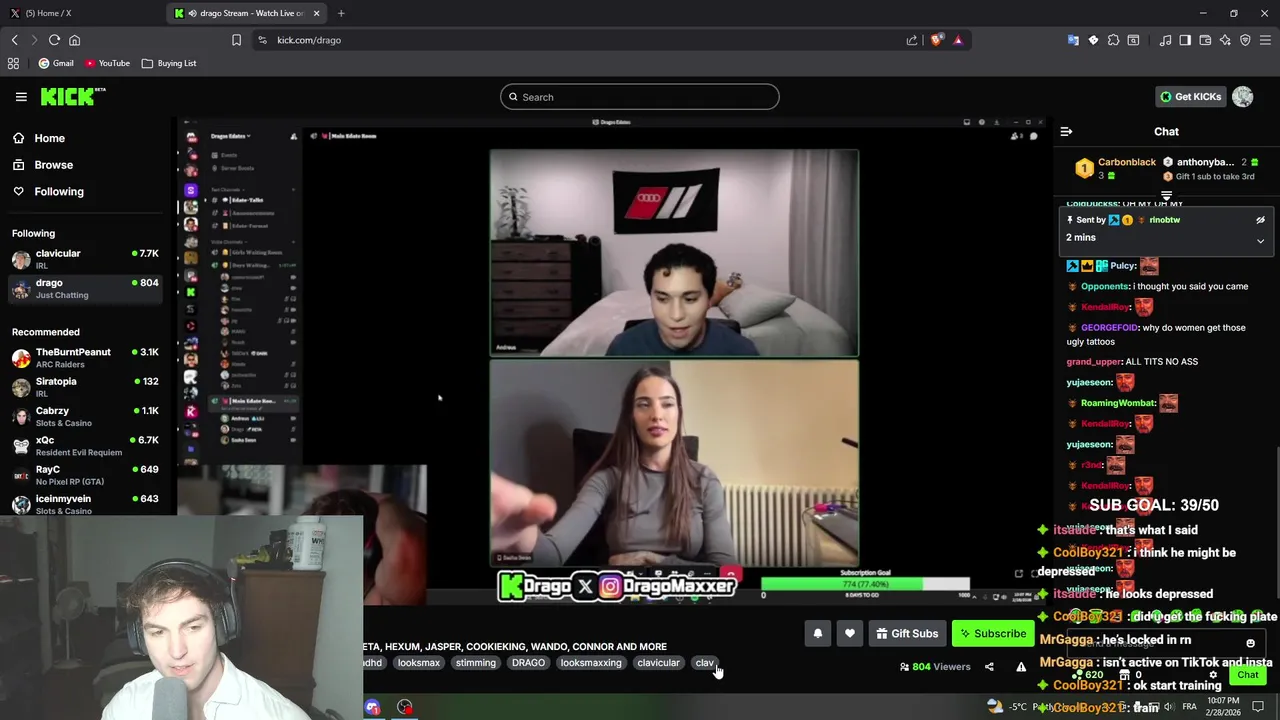Select the 'DRAGO' tag
Screen dimensions: 1280x720
pyautogui.click(x=528, y=663)
